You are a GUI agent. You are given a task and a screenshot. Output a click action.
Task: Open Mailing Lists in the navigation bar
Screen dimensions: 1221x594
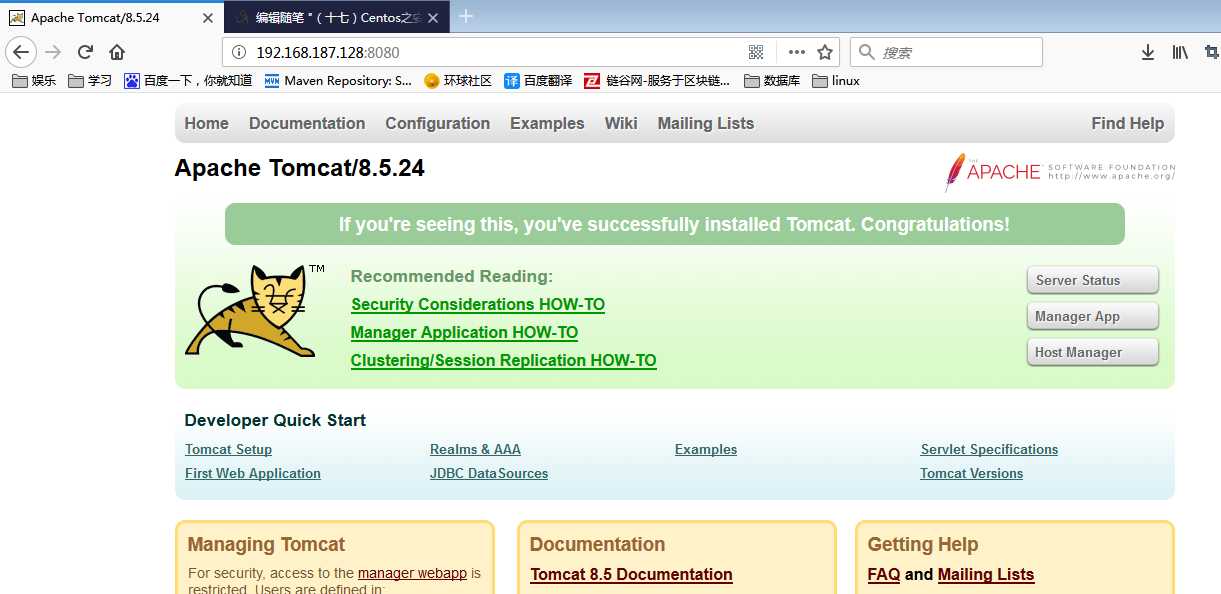click(x=706, y=123)
